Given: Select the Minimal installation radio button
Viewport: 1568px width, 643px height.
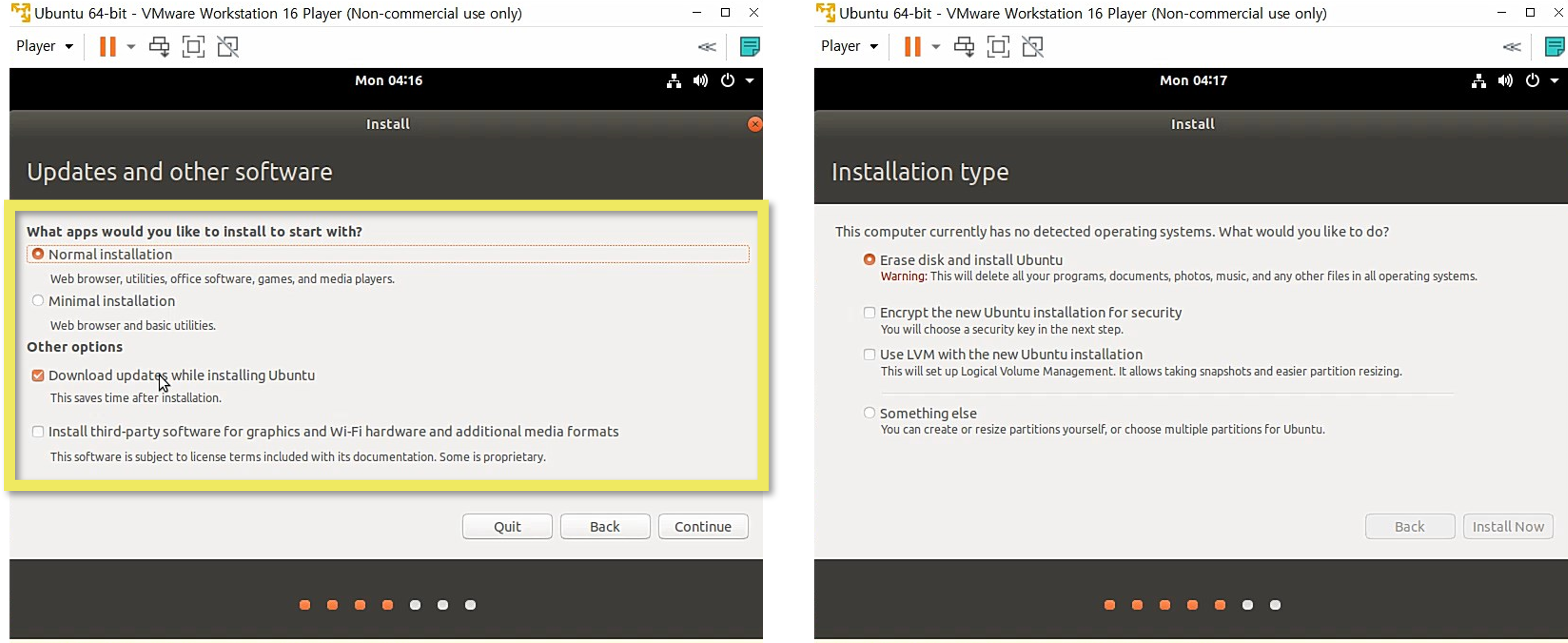Looking at the screenshot, I should [x=38, y=301].
